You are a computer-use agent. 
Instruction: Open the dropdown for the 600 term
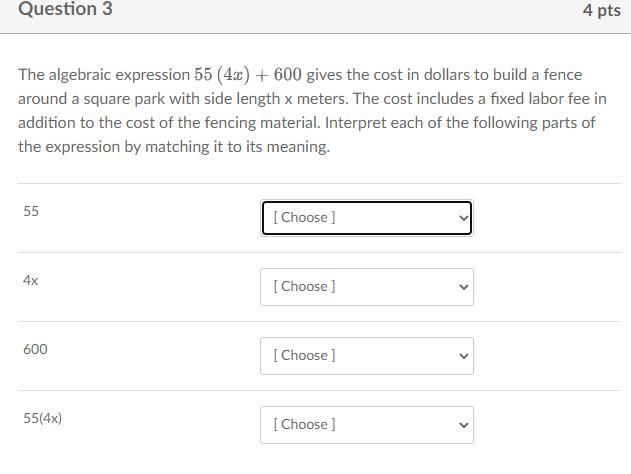(x=366, y=355)
